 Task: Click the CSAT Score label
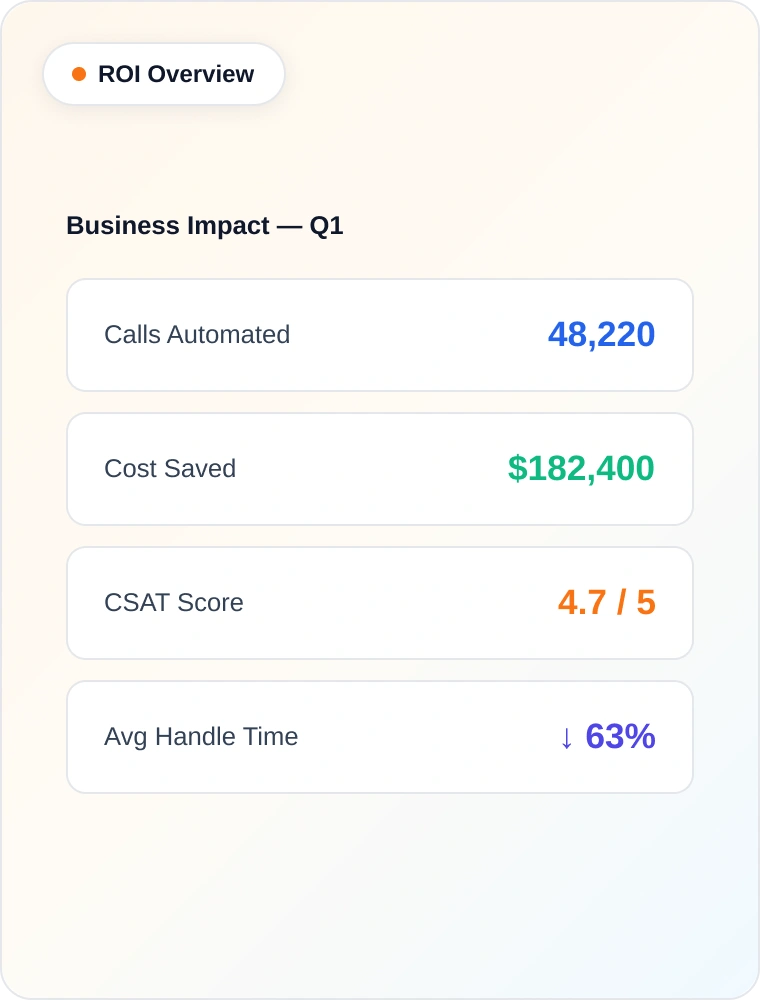coord(173,603)
